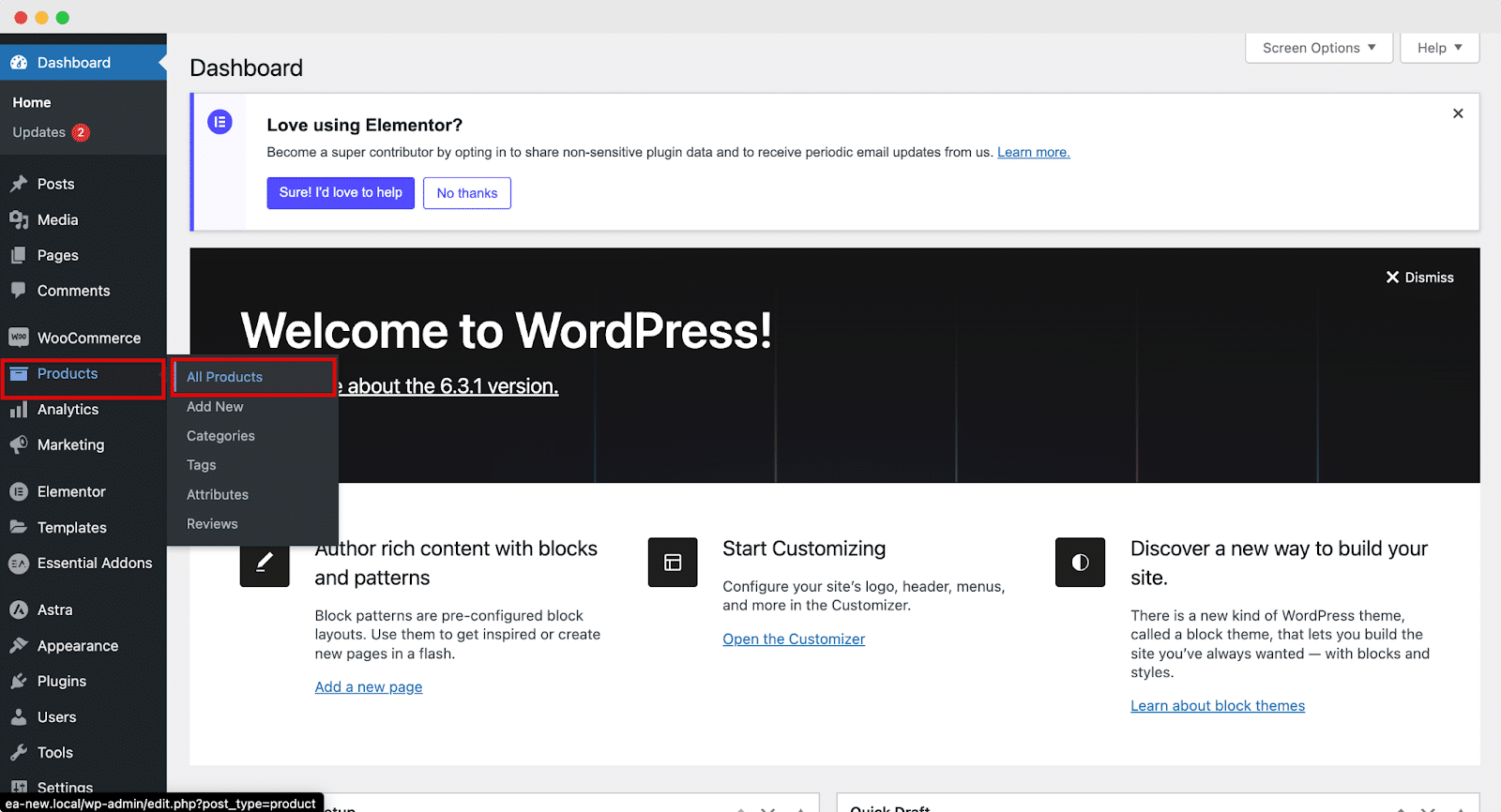
Task: Open product Reviews submenu item
Action: [x=212, y=524]
